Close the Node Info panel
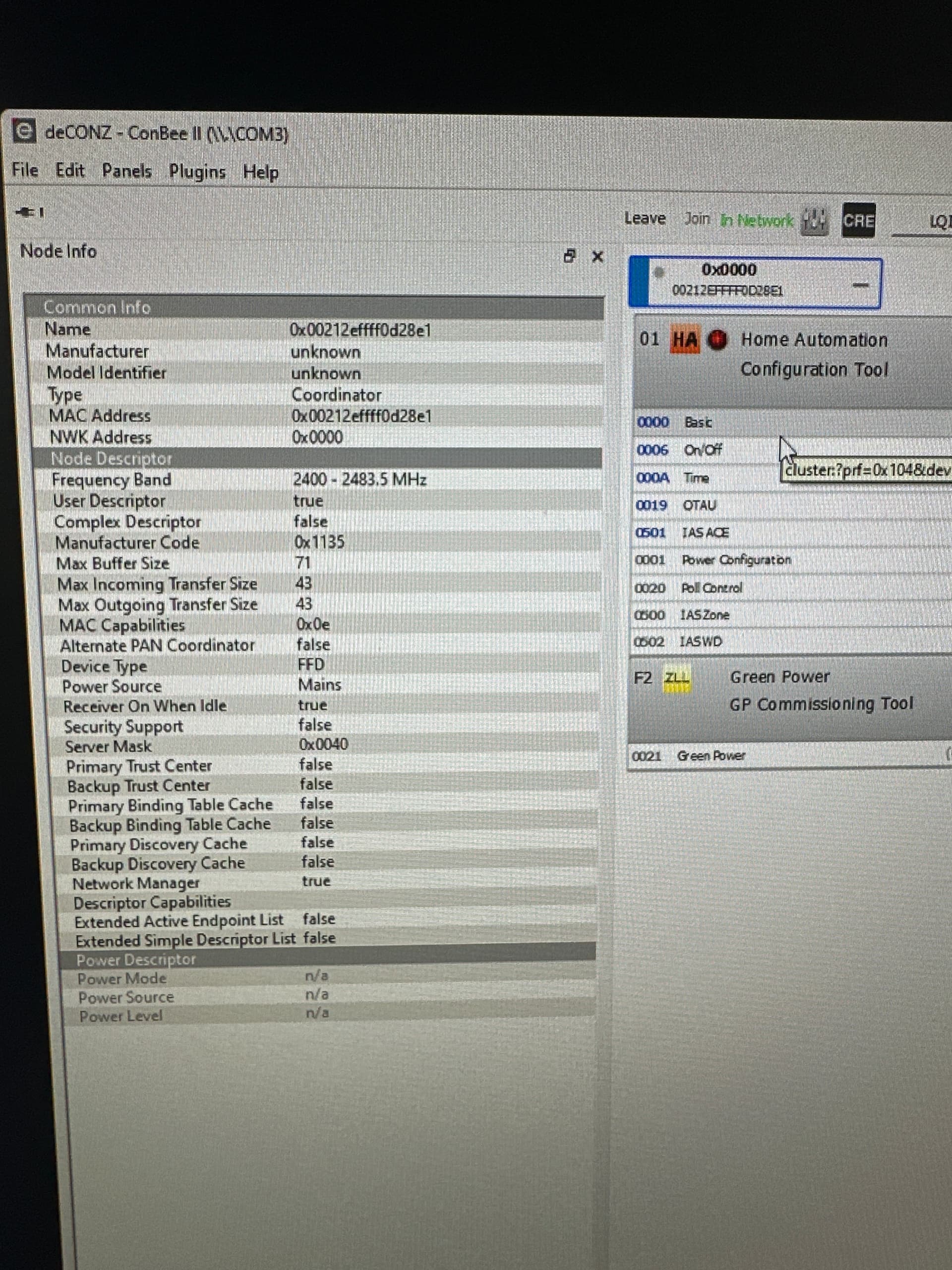This screenshot has width=952, height=1270. 597,257
